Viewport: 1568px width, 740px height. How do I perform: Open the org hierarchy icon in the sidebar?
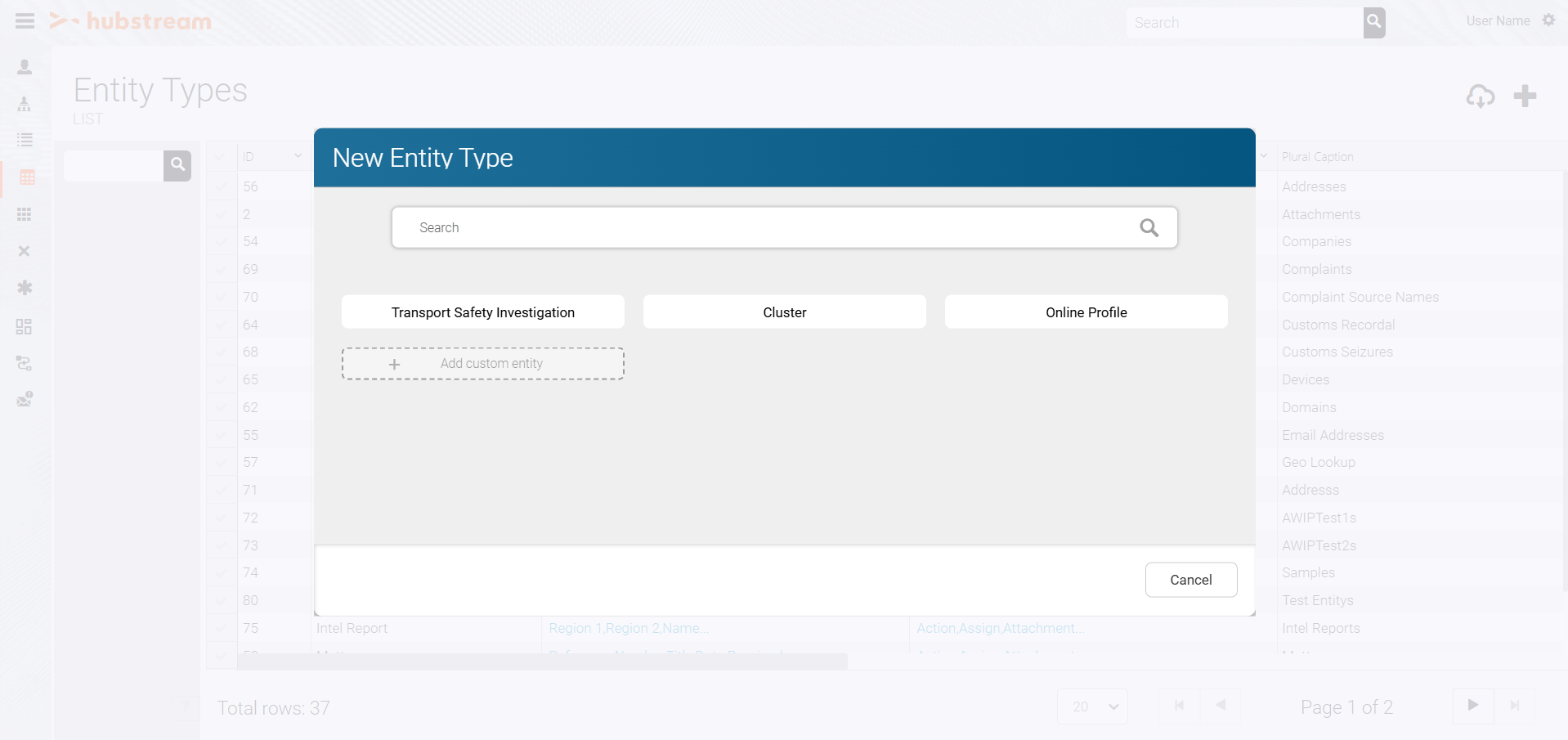tap(25, 104)
